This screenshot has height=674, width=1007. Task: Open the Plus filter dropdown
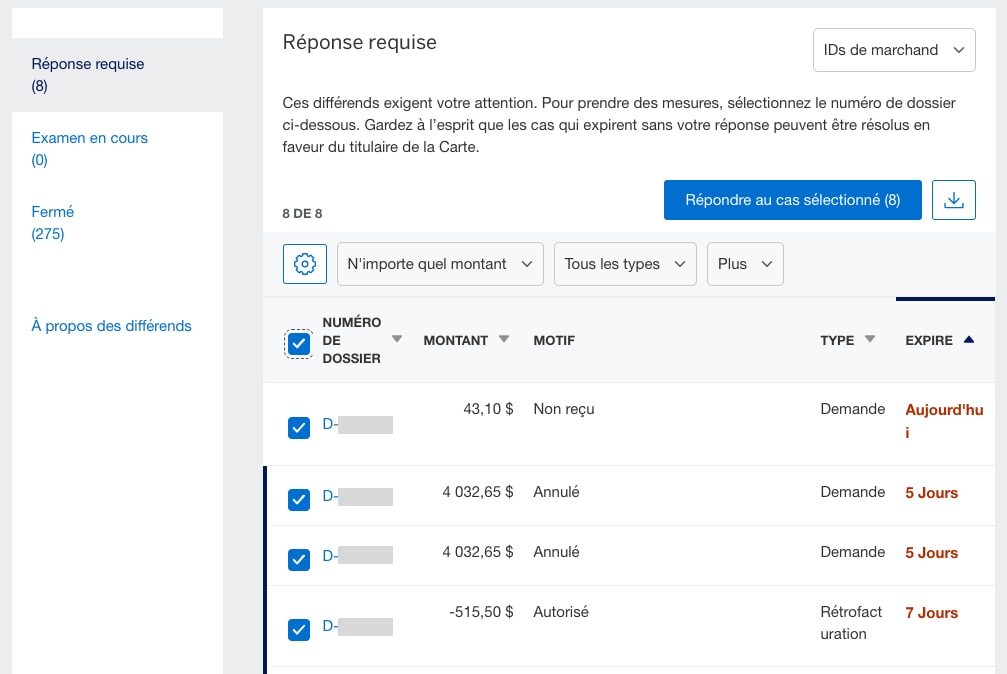745,263
